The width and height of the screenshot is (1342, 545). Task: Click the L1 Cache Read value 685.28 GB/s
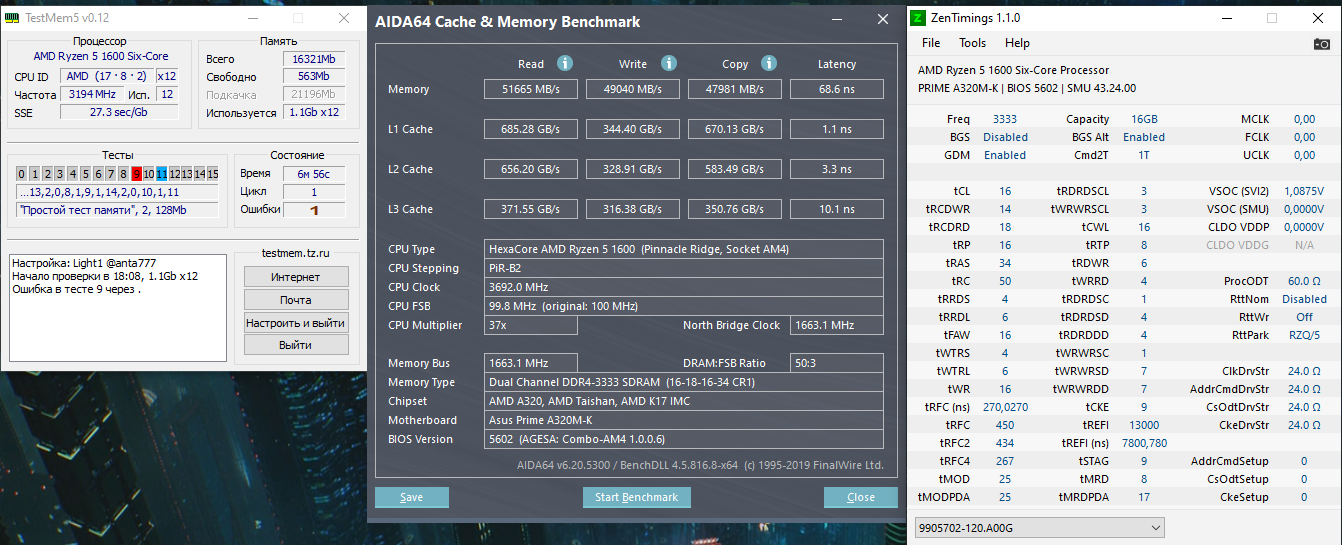tap(531, 129)
